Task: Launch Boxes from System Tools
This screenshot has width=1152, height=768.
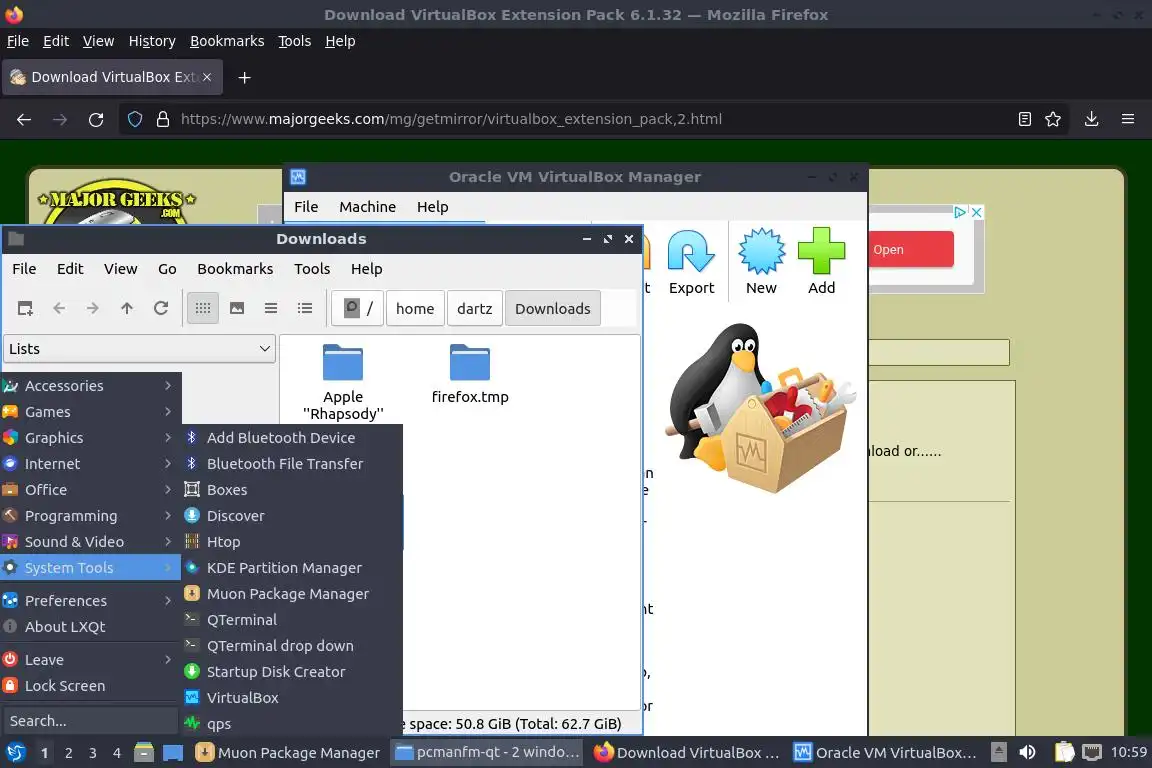Action: pyautogui.click(x=292, y=490)
